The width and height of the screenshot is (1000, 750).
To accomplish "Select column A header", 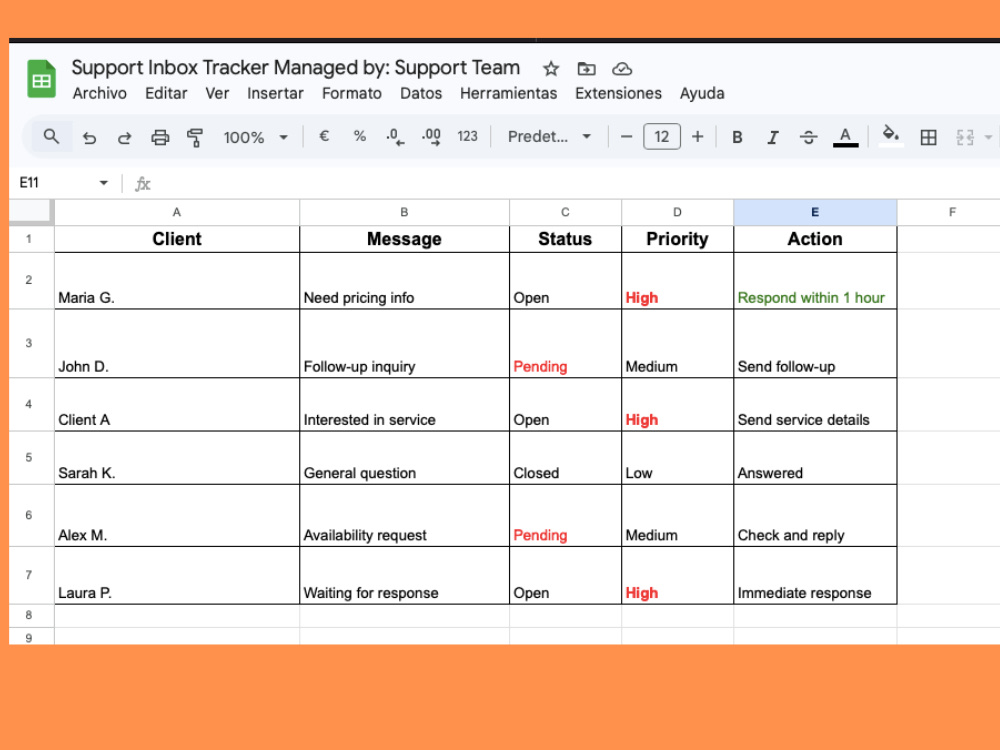I will pyautogui.click(x=177, y=212).
